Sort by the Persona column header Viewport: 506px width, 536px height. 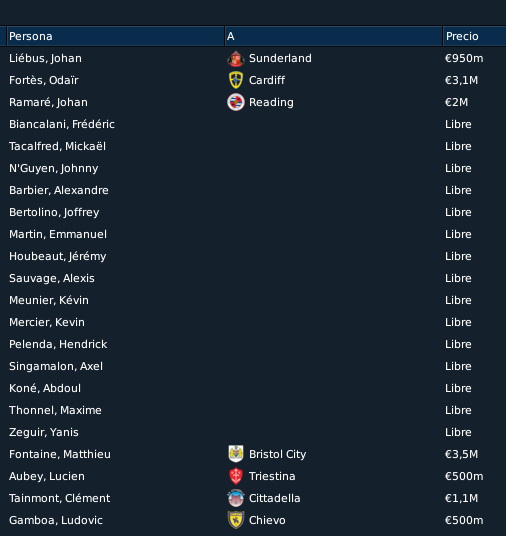pos(116,36)
